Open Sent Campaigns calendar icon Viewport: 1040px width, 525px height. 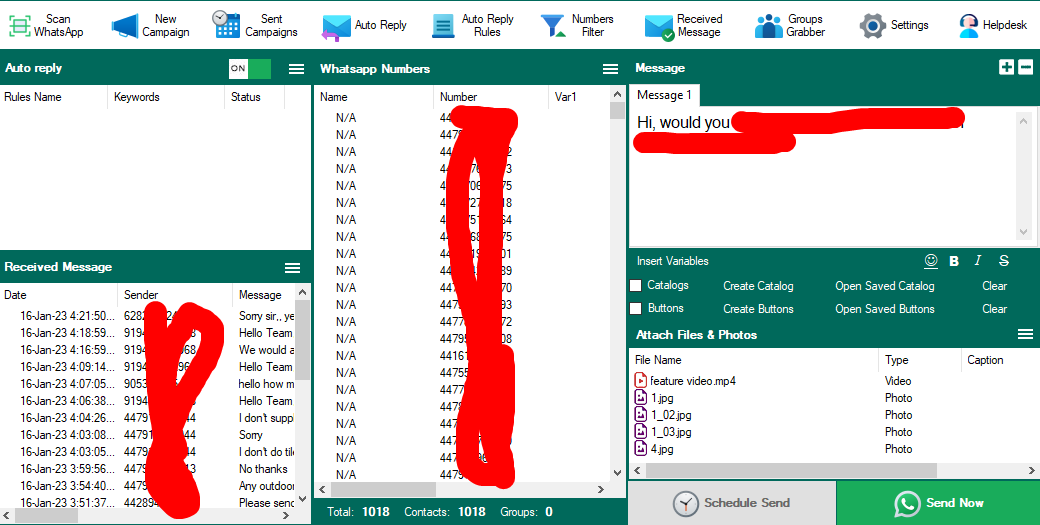point(226,25)
